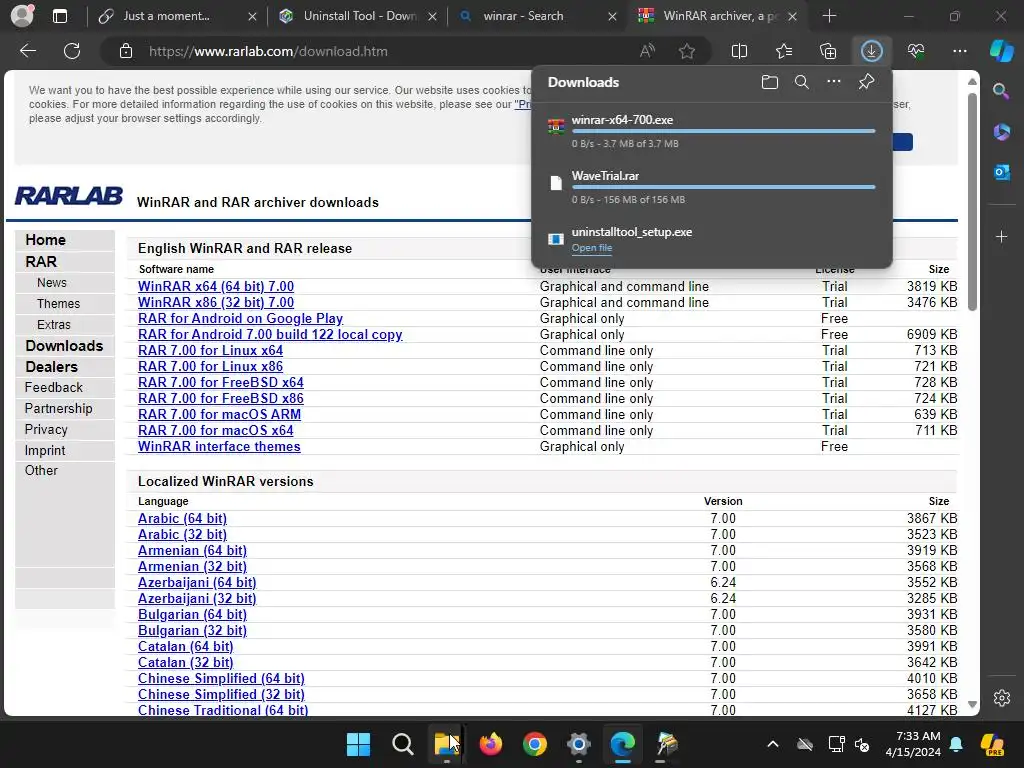
Task: Open Browser essentials heart icon
Action: click(916, 51)
